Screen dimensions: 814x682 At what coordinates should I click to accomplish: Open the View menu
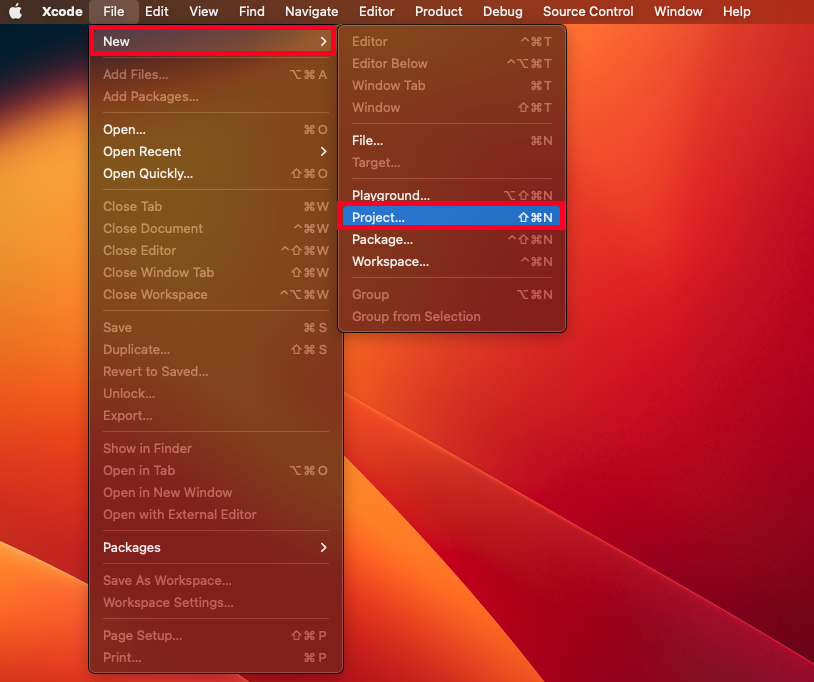[x=204, y=11]
